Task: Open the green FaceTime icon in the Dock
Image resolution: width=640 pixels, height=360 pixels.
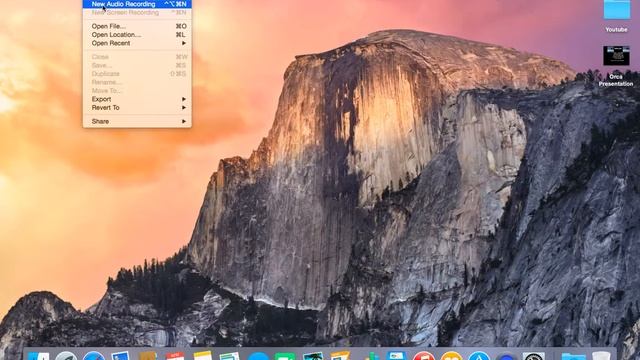Action: pos(285,357)
